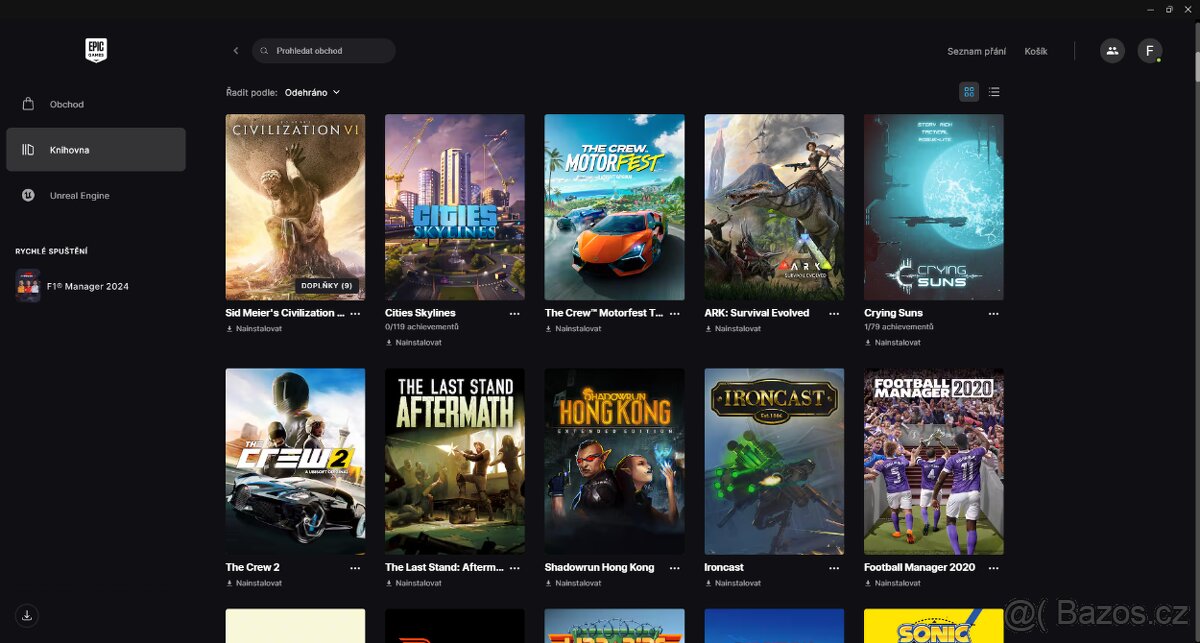Click Nainstalovat icon under Sid Meier's Civilization
1200x643 pixels.
pyautogui.click(x=228, y=328)
